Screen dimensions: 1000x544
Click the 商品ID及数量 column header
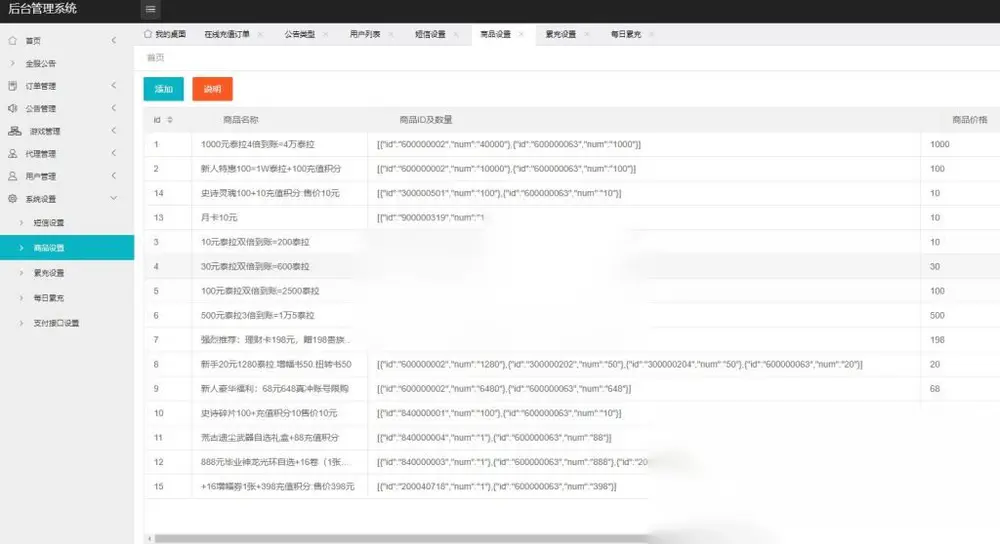click(x=425, y=120)
